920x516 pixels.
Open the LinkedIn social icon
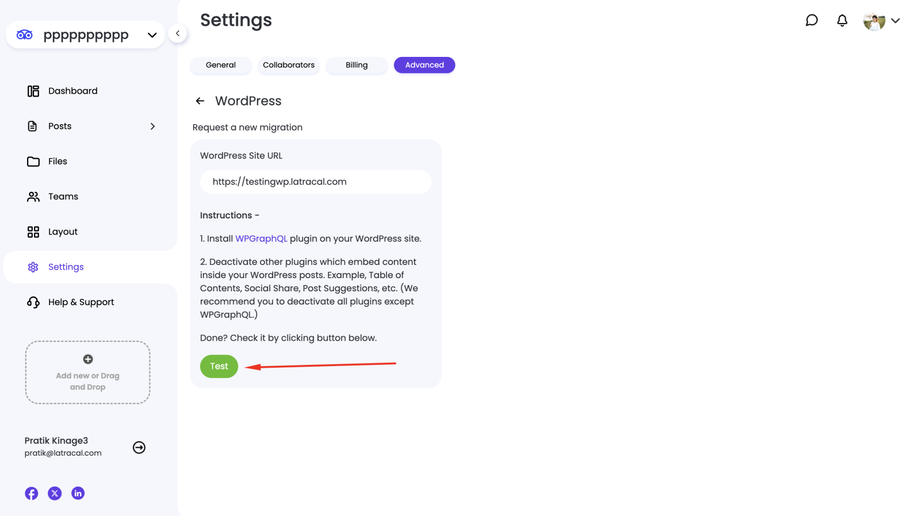point(78,493)
